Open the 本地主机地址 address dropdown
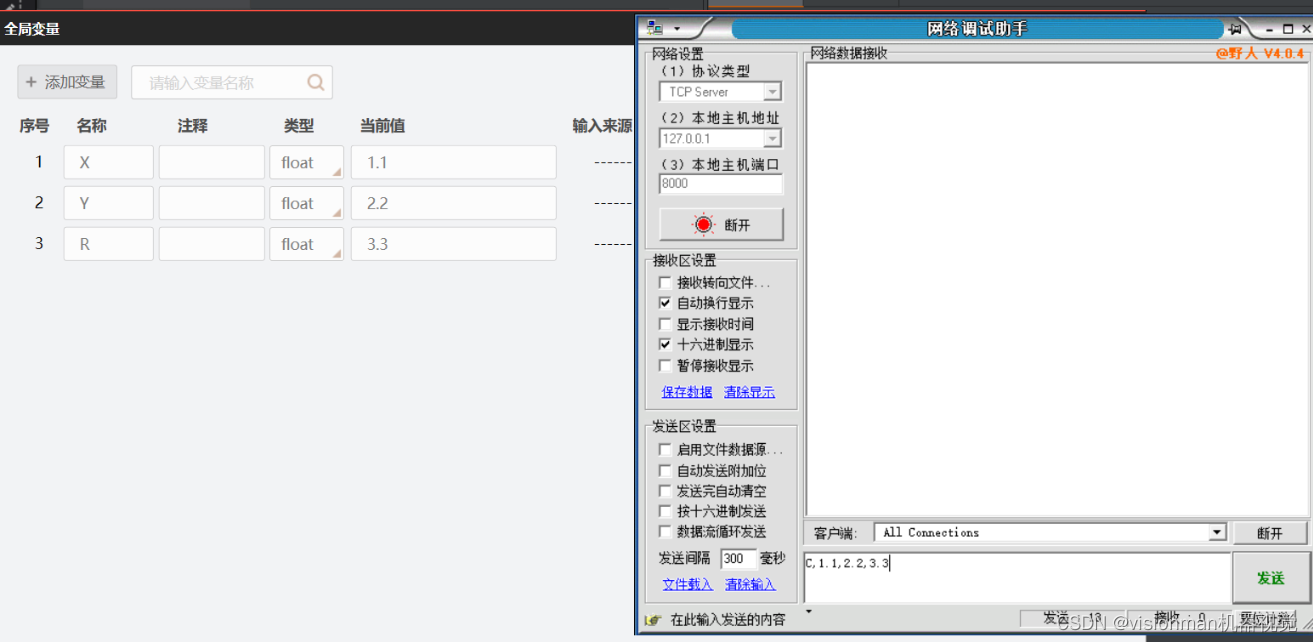This screenshot has width=1313, height=642. 774,138
